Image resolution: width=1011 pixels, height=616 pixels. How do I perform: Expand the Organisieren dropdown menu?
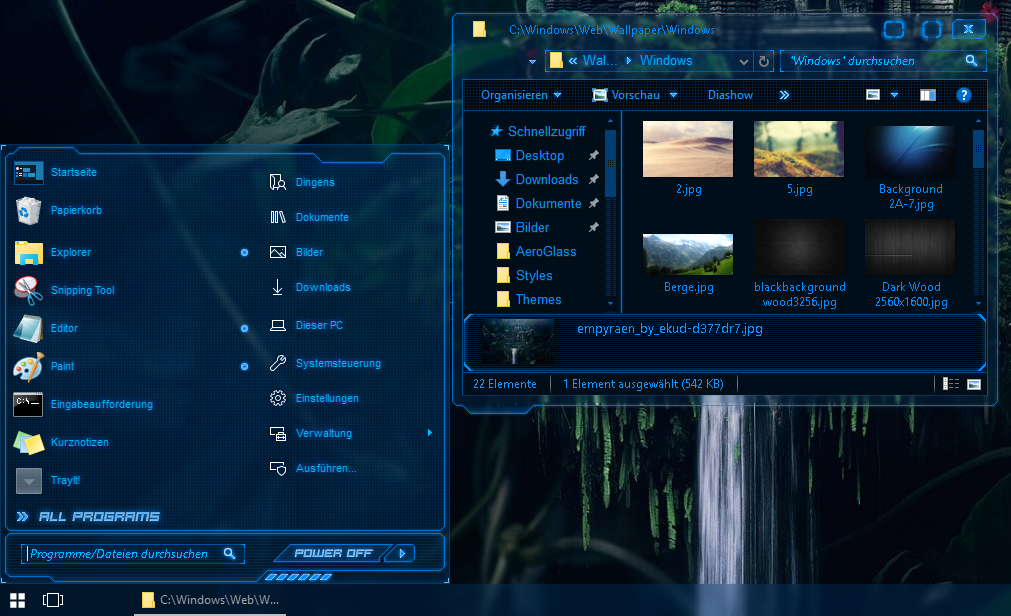coord(521,95)
